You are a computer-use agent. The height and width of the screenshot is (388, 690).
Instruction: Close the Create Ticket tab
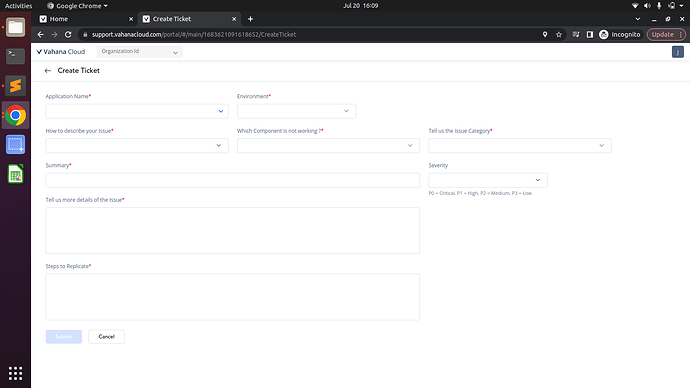[234, 19]
